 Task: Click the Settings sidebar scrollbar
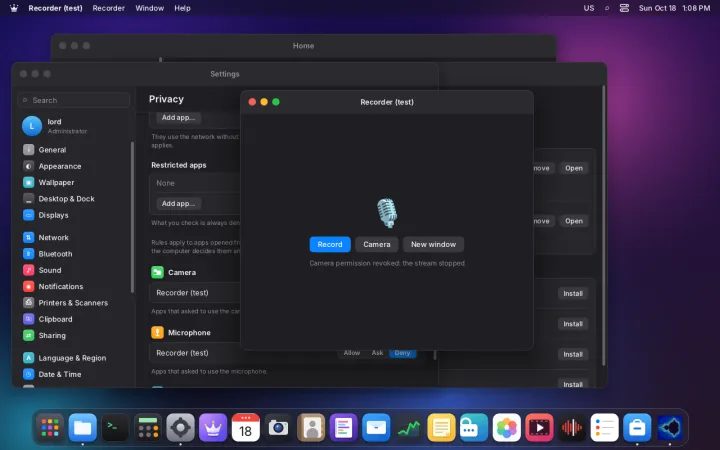(x=133, y=217)
